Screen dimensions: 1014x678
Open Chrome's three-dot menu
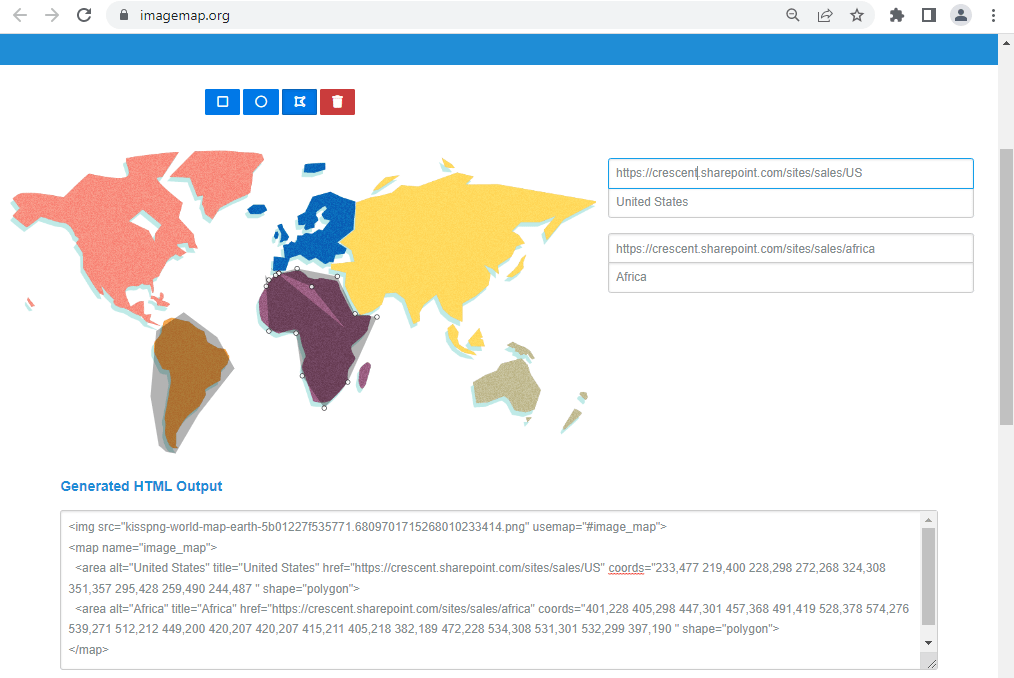coord(992,15)
